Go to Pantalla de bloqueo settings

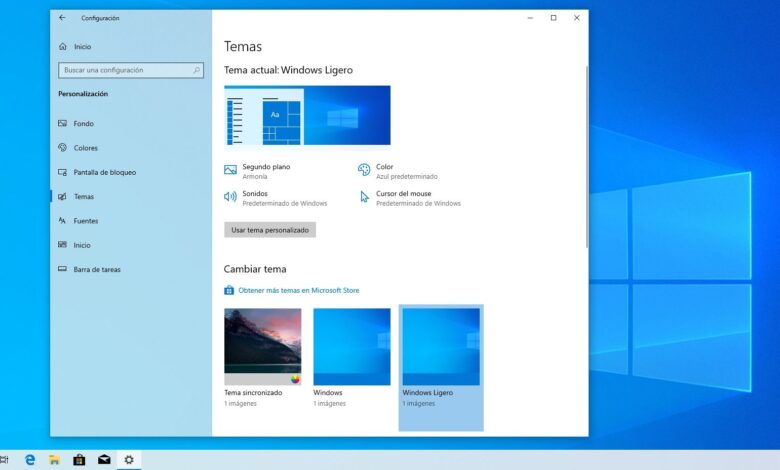104,172
